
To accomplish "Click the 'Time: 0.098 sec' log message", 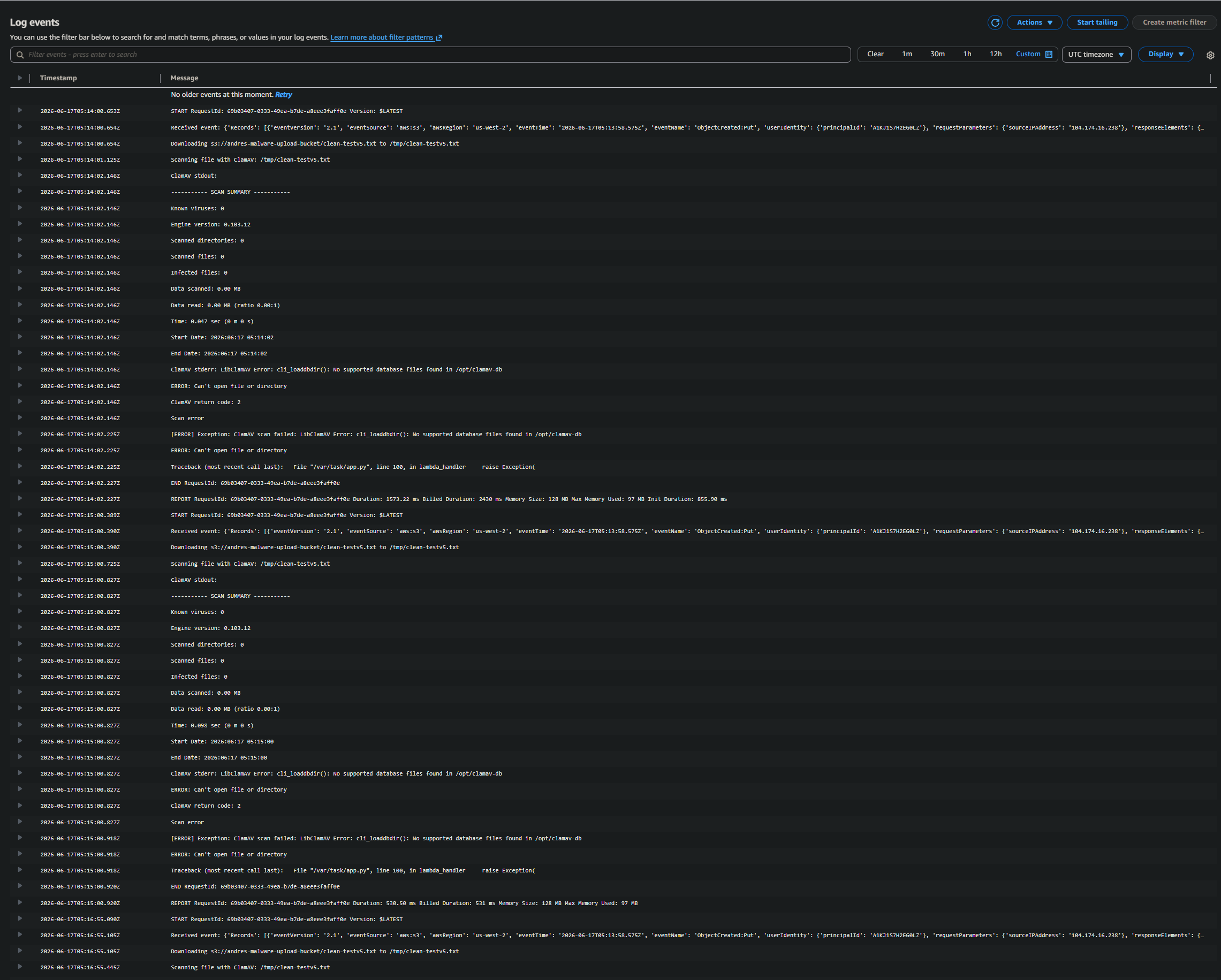I will pos(212,725).
